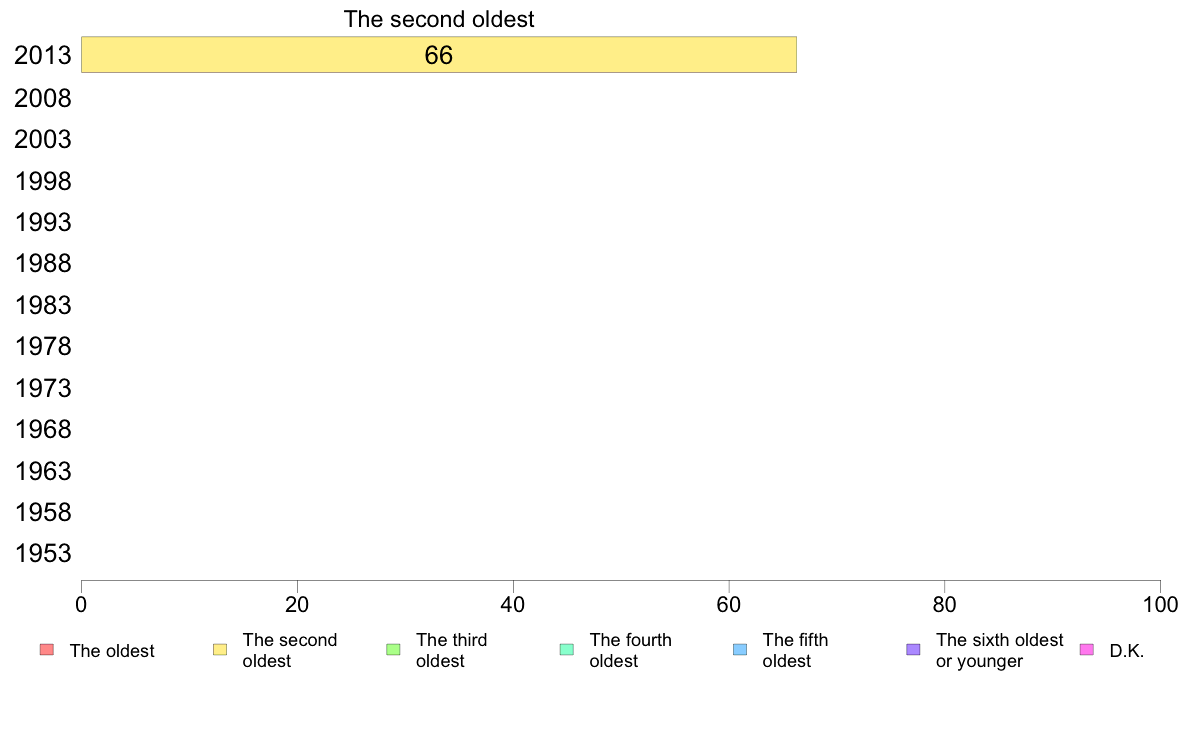Click the 2008 year label
The height and width of the screenshot is (736, 1188).
pos(43,99)
